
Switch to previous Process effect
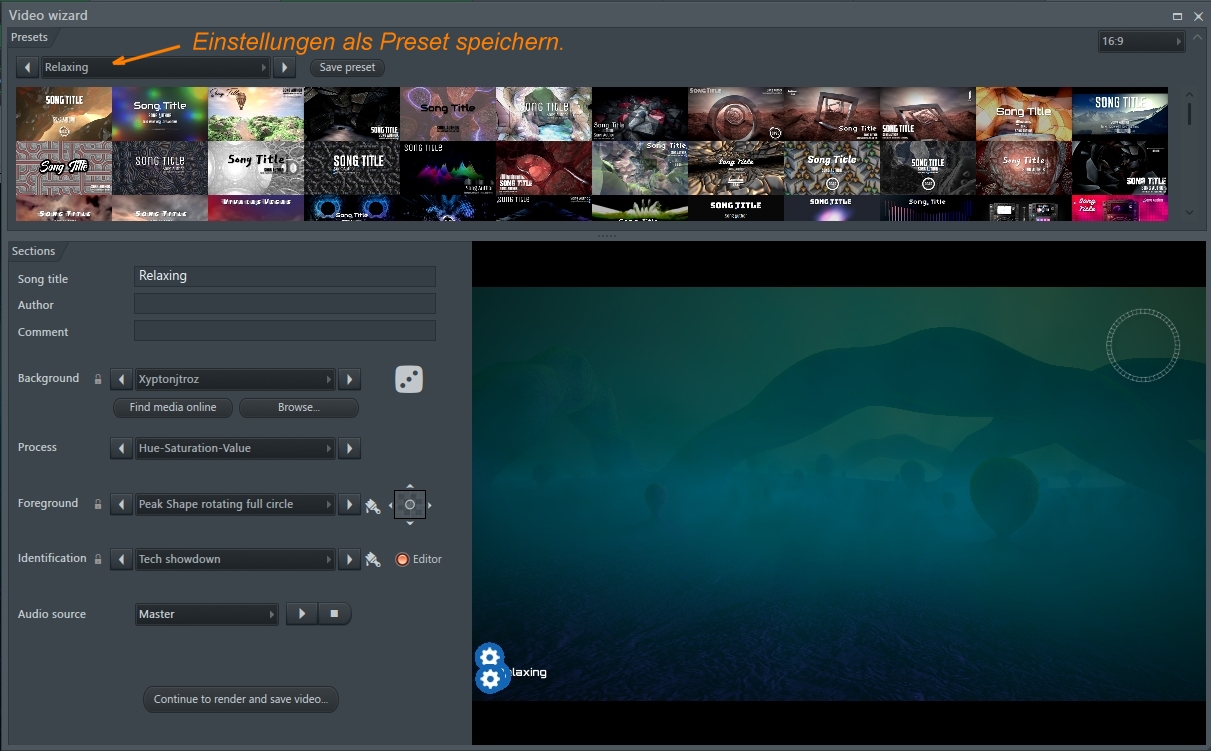tap(121, 448)
